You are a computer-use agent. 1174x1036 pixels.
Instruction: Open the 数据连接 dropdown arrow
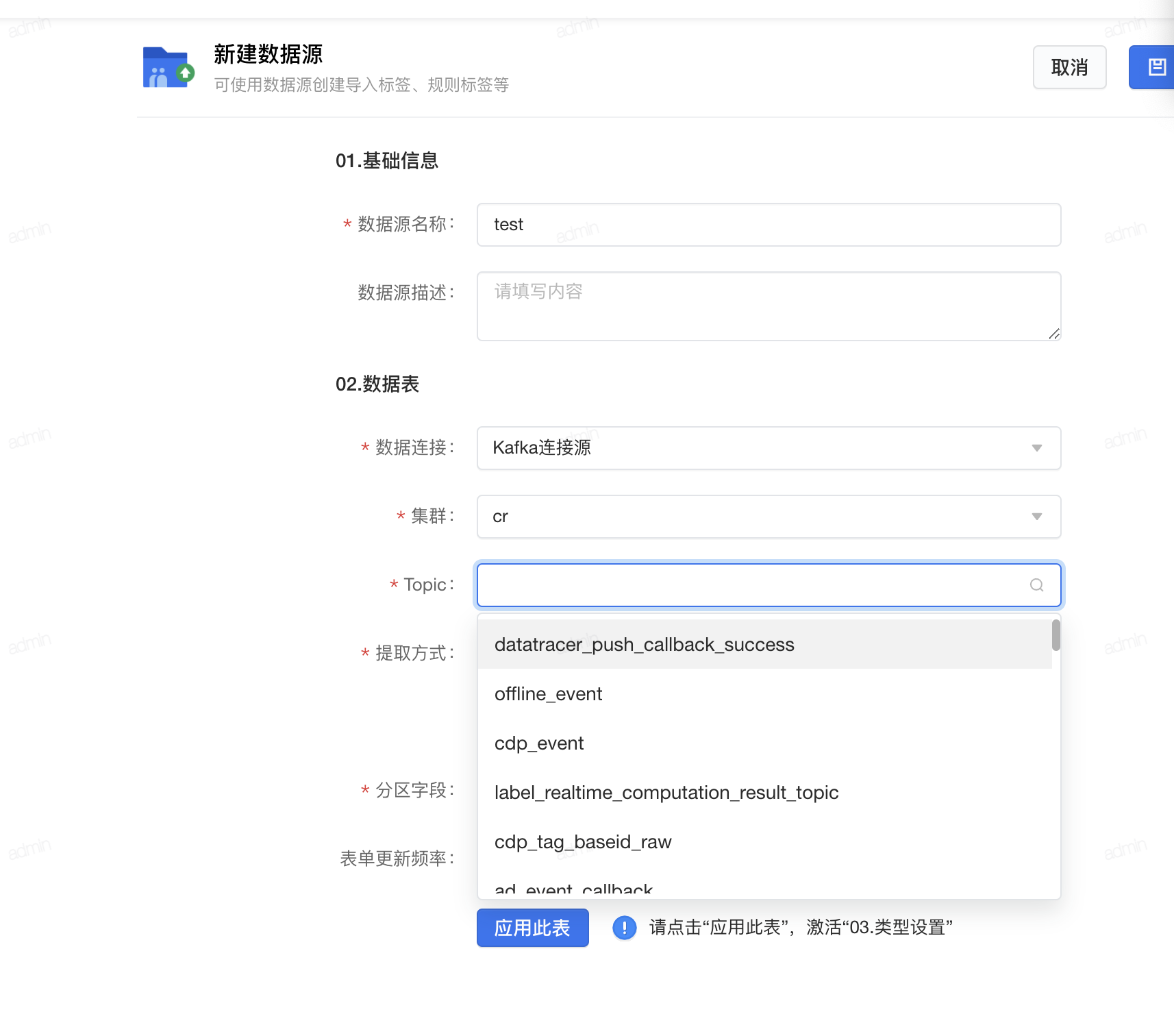(1036, 448)
